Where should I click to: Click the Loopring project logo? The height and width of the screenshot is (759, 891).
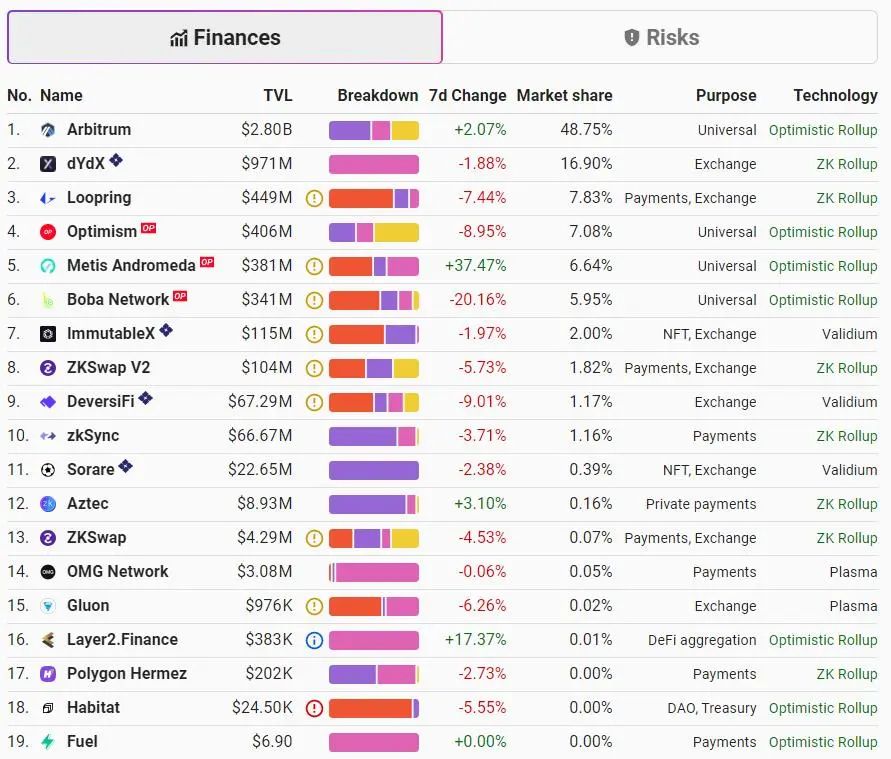pyautogui.click(x=48, y=198)
